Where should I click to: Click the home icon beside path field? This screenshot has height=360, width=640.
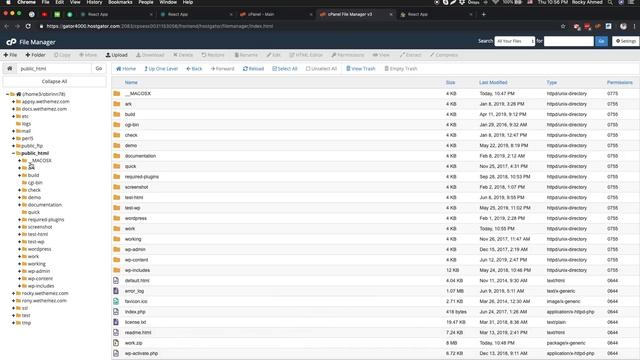coord(10,69)
